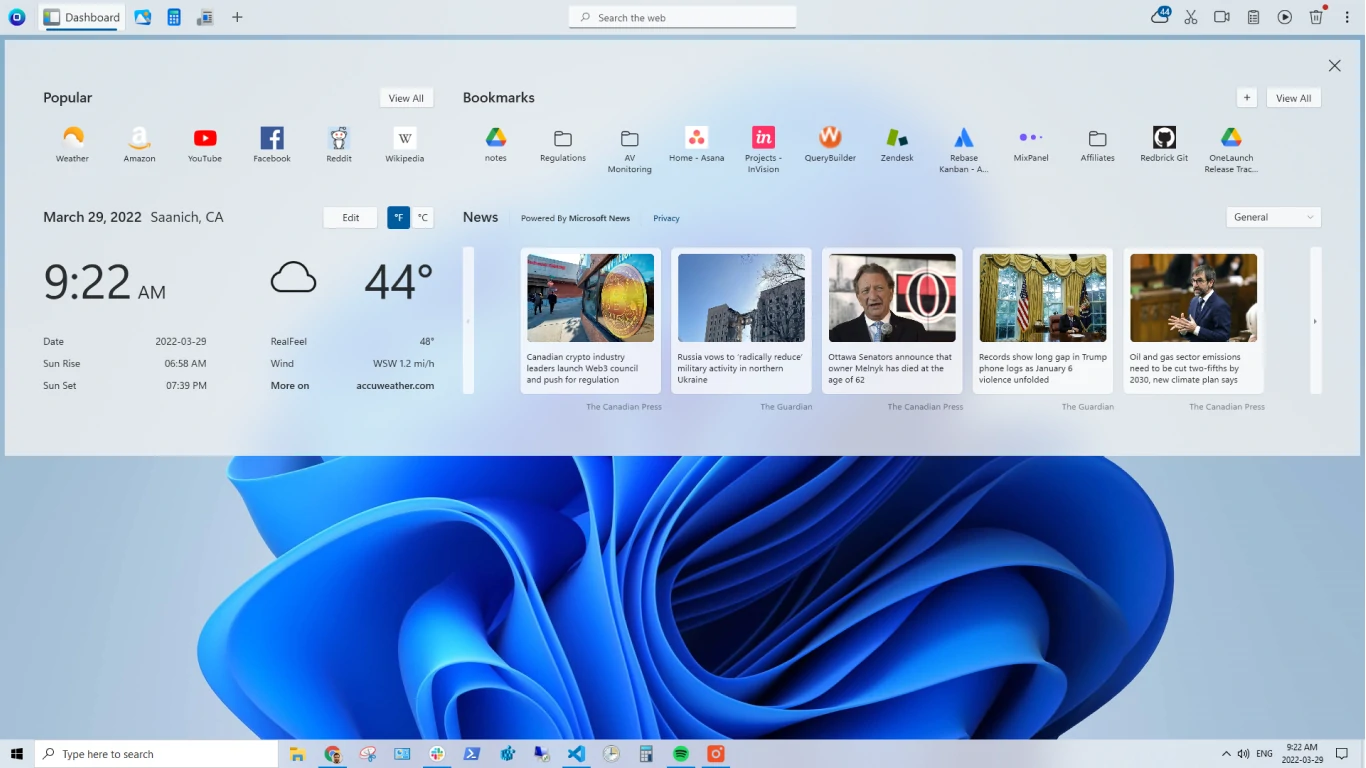Image resolution: width=1366 pixels, height=768 pixels.
Task: Launch the Zendesk bookmark
Action: [x=897, y=138]
